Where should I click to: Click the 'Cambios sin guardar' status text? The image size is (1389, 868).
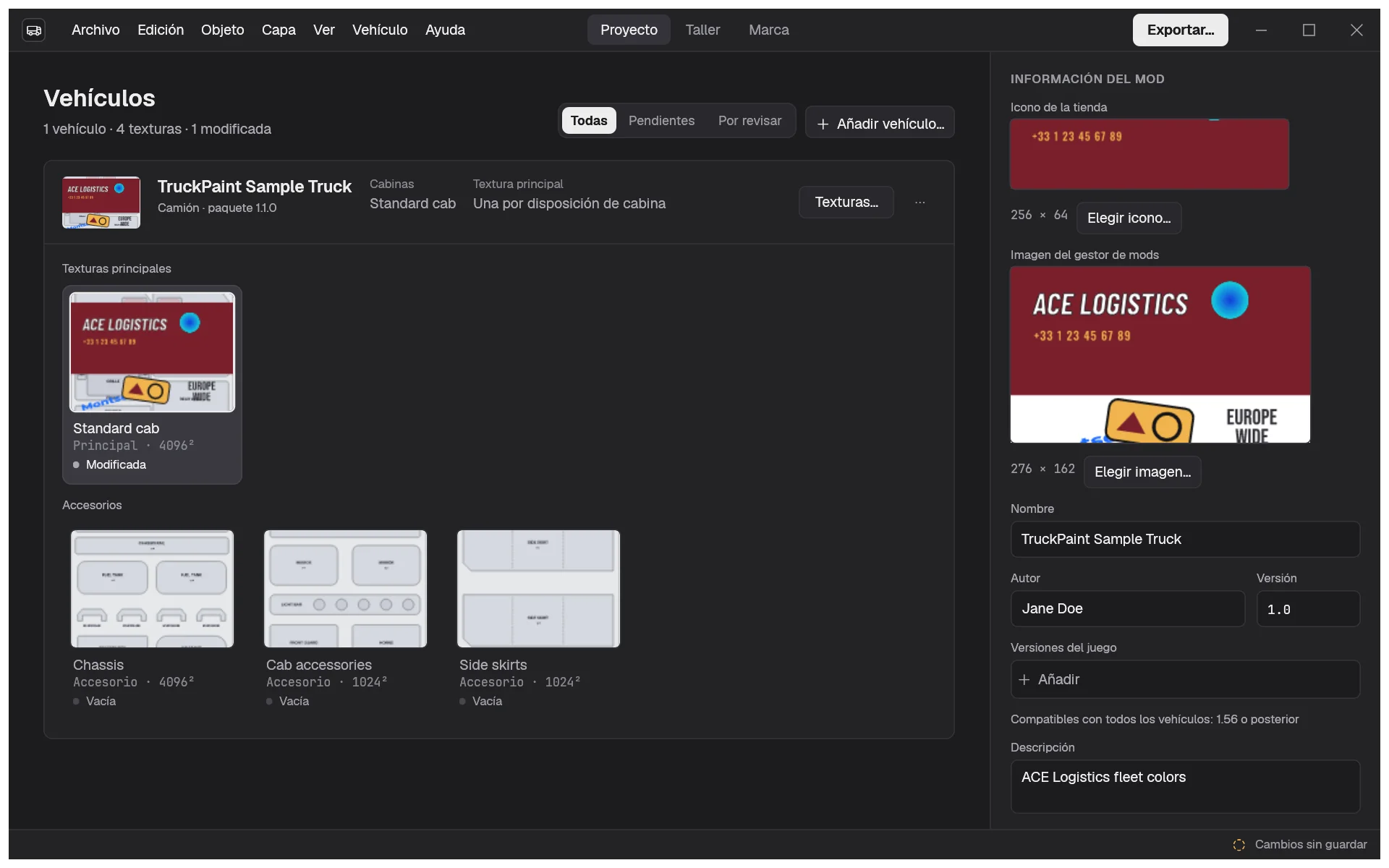1311,845
